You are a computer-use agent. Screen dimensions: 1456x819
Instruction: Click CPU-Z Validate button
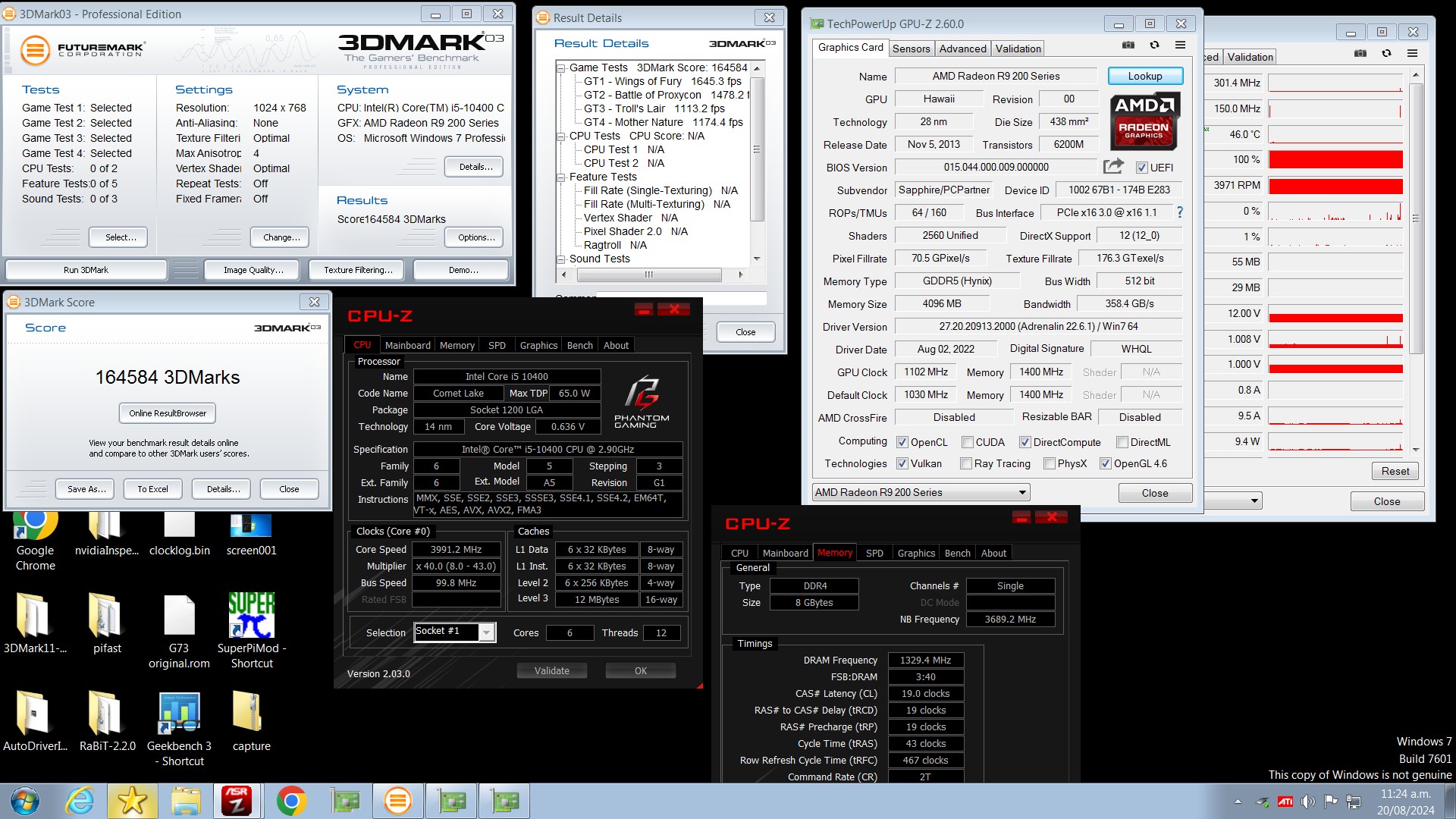551,670
